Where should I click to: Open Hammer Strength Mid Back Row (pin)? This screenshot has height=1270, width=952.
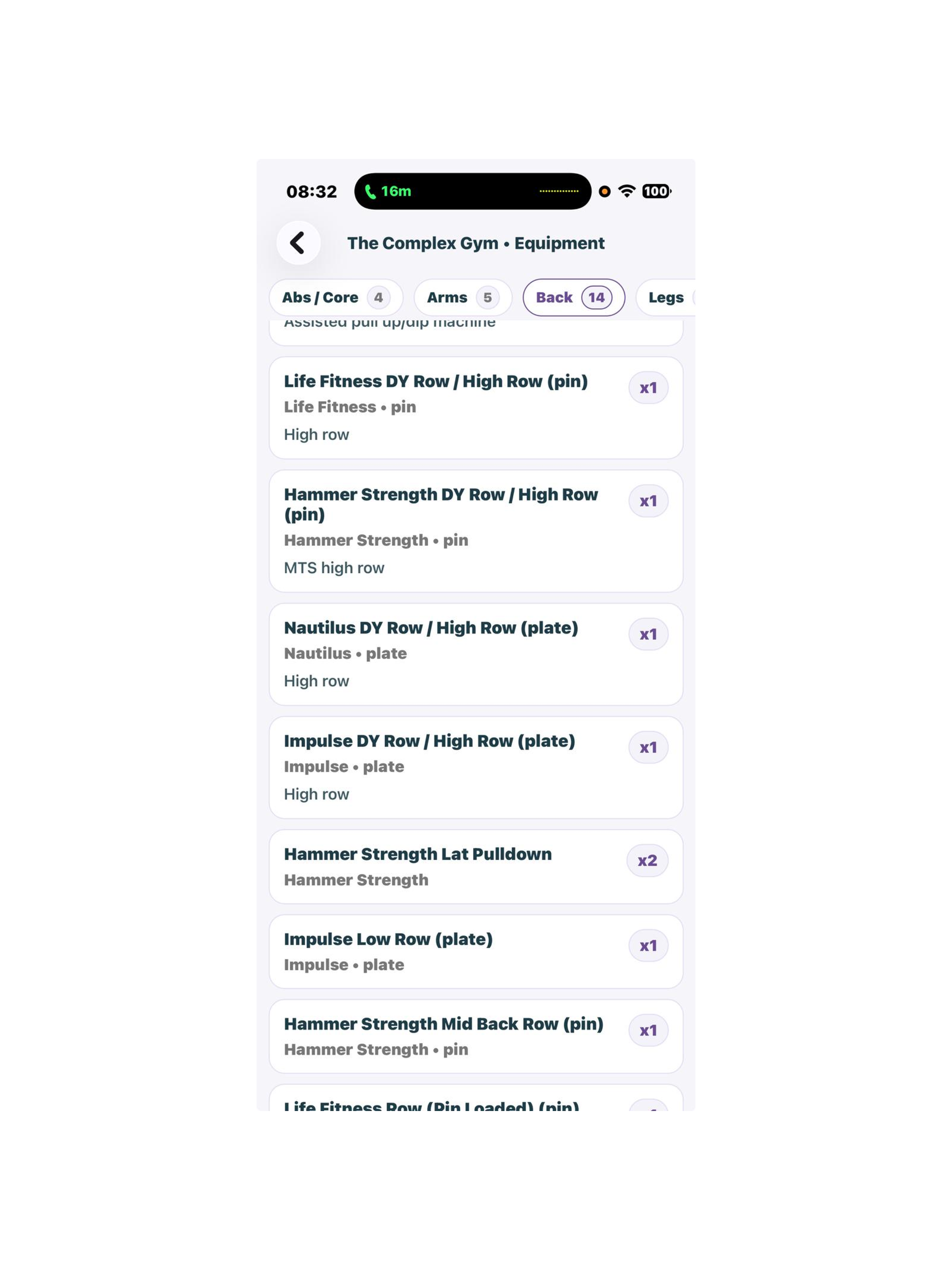pos(476,1036)
